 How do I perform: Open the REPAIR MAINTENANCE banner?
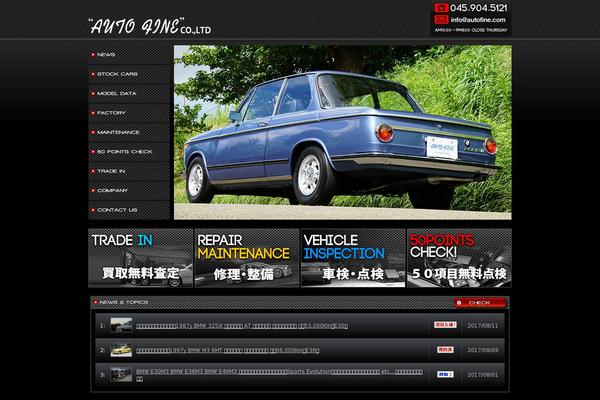tap(247, 258)
